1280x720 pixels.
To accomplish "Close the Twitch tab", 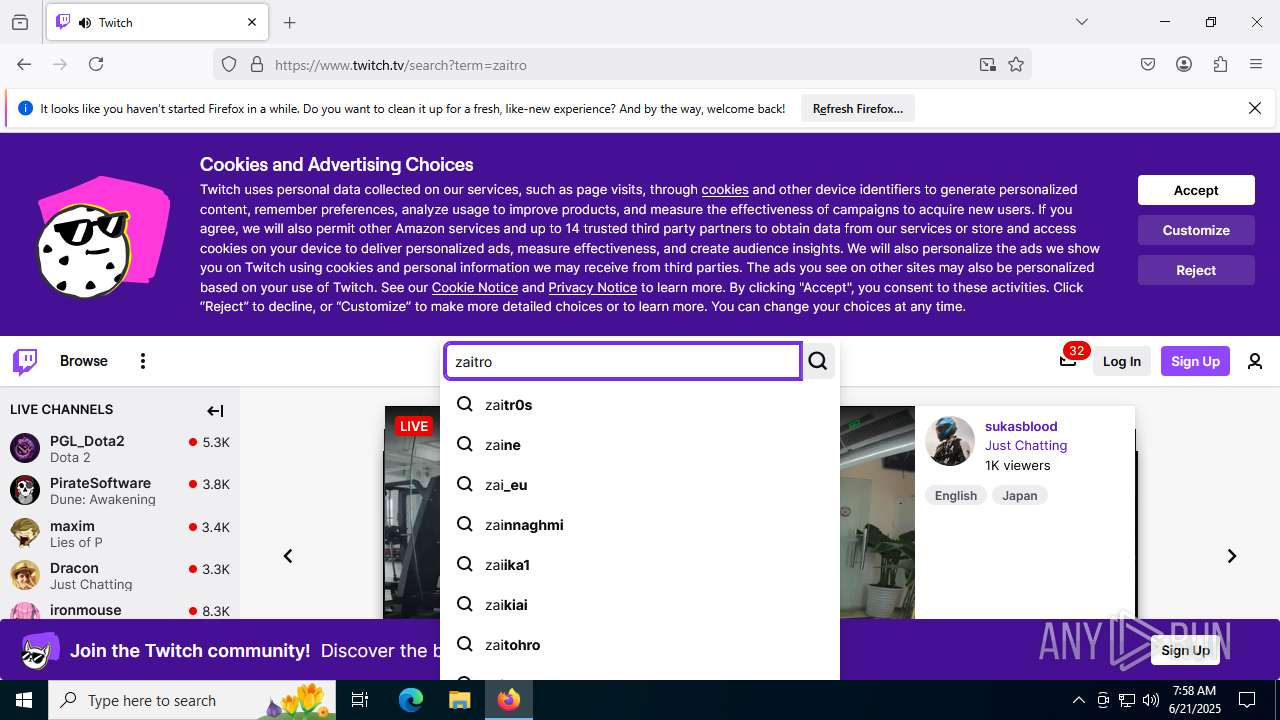I will pyautogui.click(x=252, y=22).
